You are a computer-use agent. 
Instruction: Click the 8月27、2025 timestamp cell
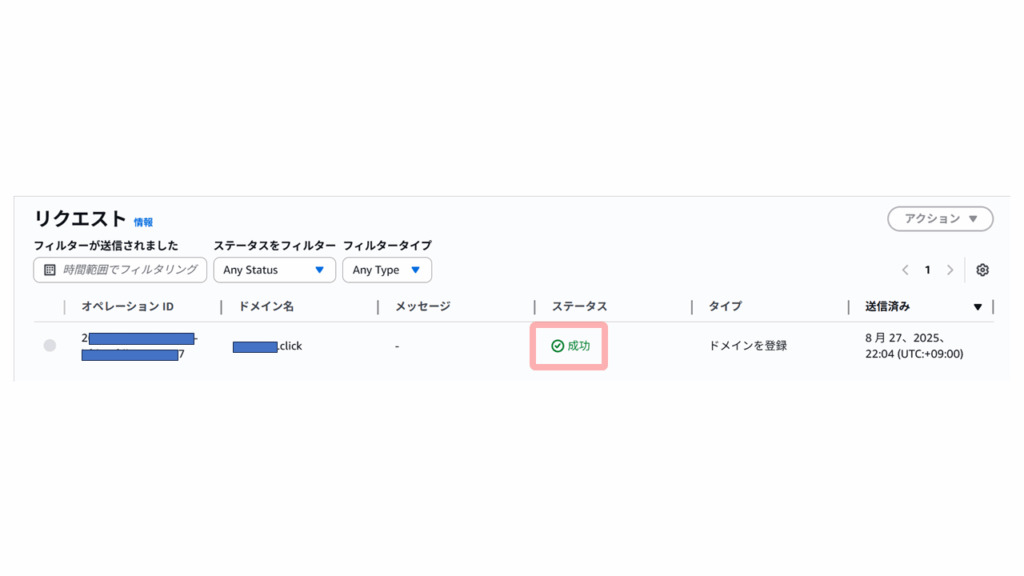pos(914,346)
